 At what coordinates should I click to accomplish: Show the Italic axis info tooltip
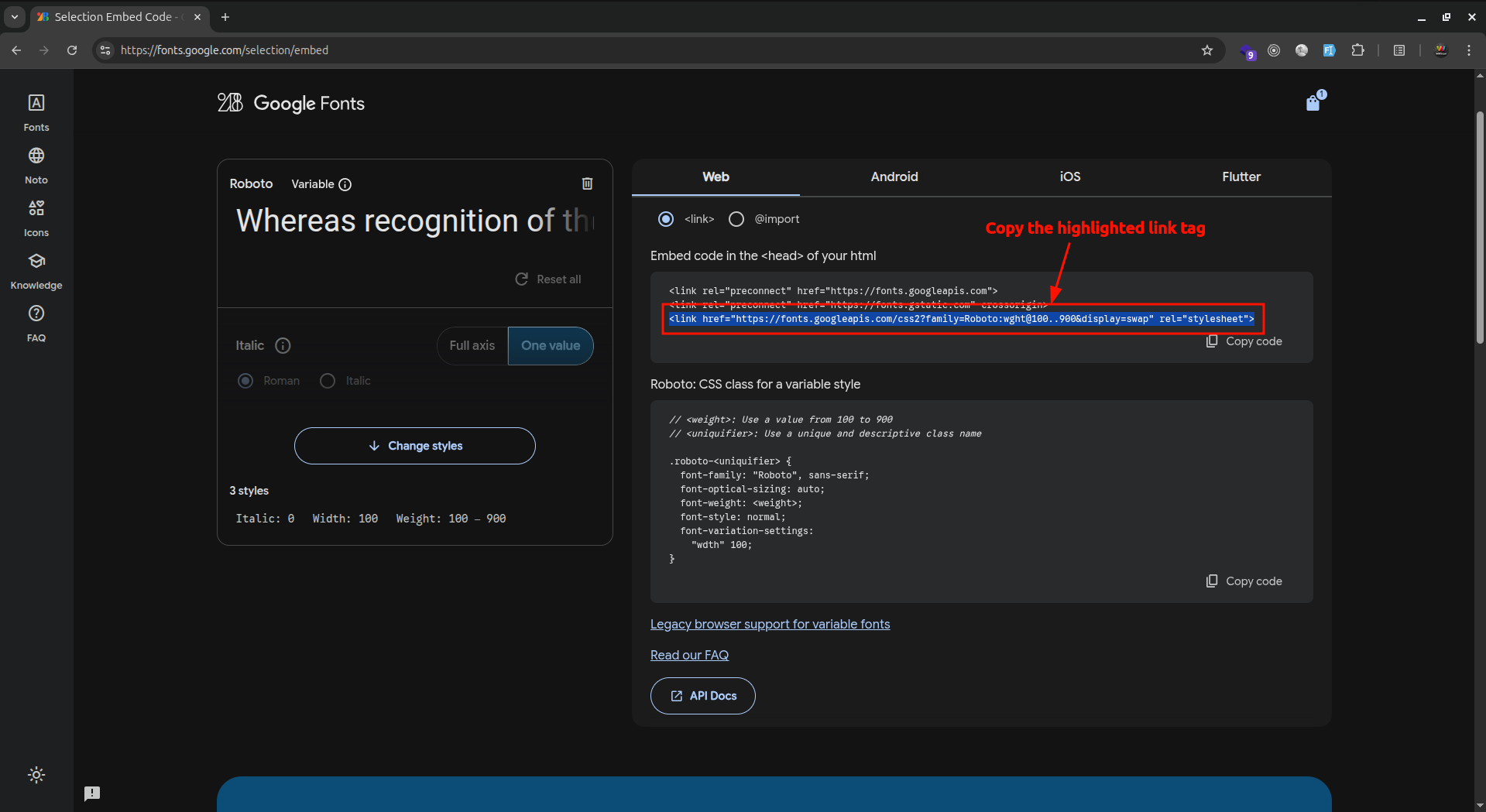point(283,345)
